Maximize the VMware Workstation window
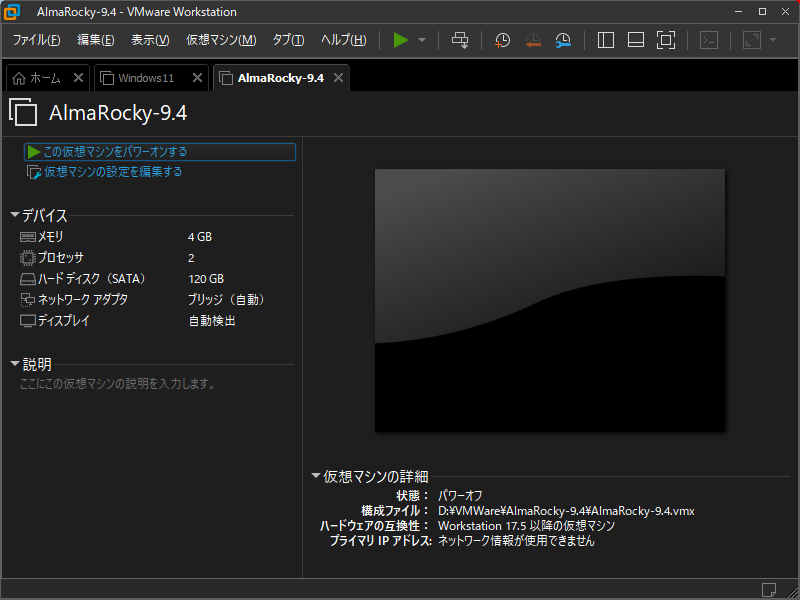Screen dimensions: 800x600 (762, 11)
